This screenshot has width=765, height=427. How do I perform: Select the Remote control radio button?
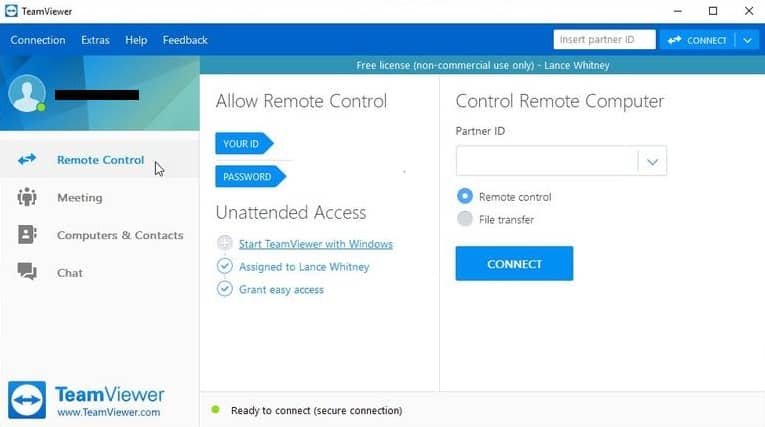(x=464, y=197)
